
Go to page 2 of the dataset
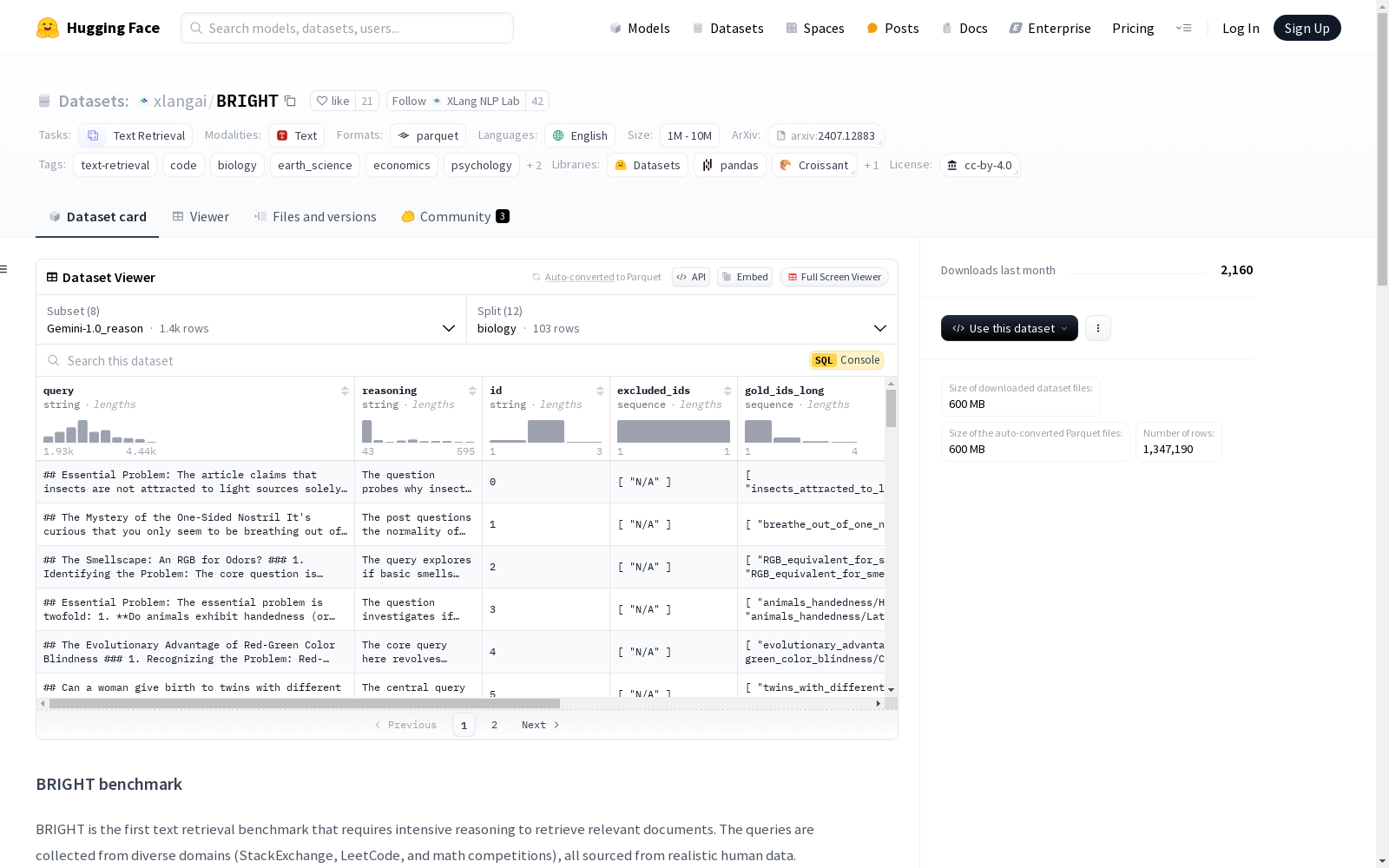pos(495,725)
